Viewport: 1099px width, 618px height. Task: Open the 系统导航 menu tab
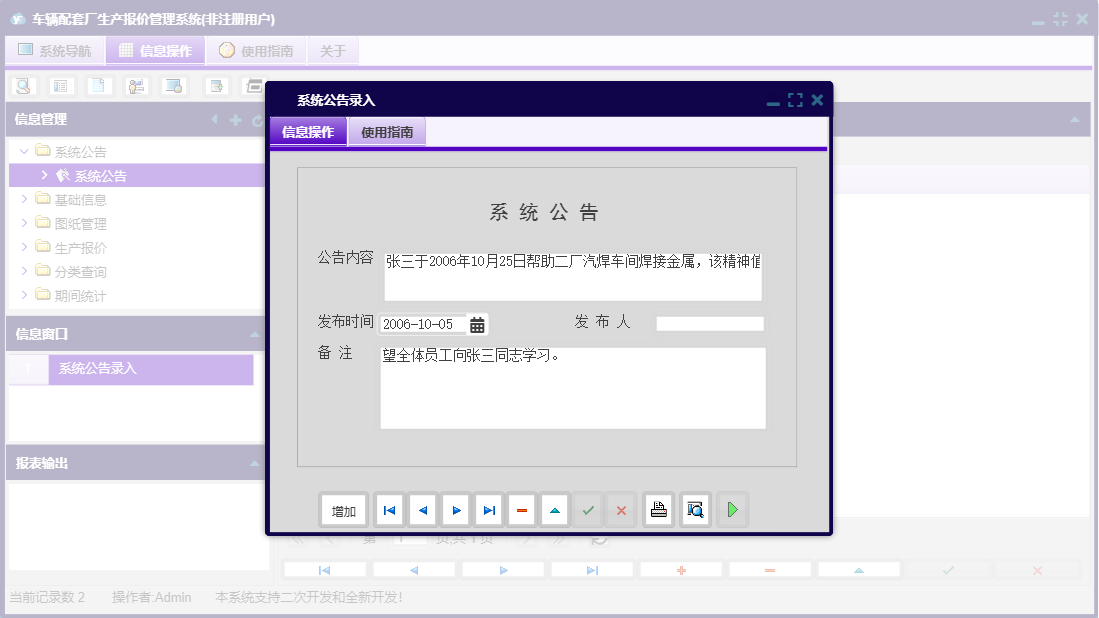click(54, 50)
